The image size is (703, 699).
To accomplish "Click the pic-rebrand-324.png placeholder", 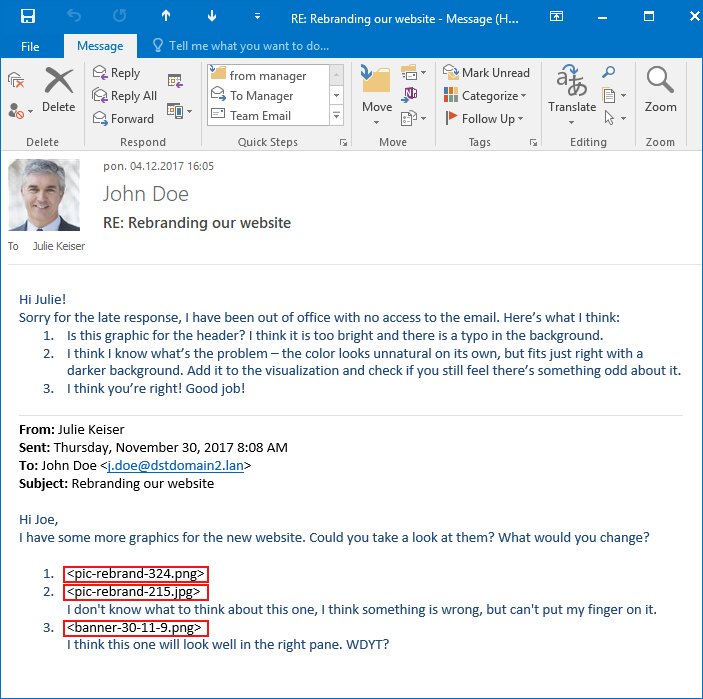I will click(x=136, y=574).
